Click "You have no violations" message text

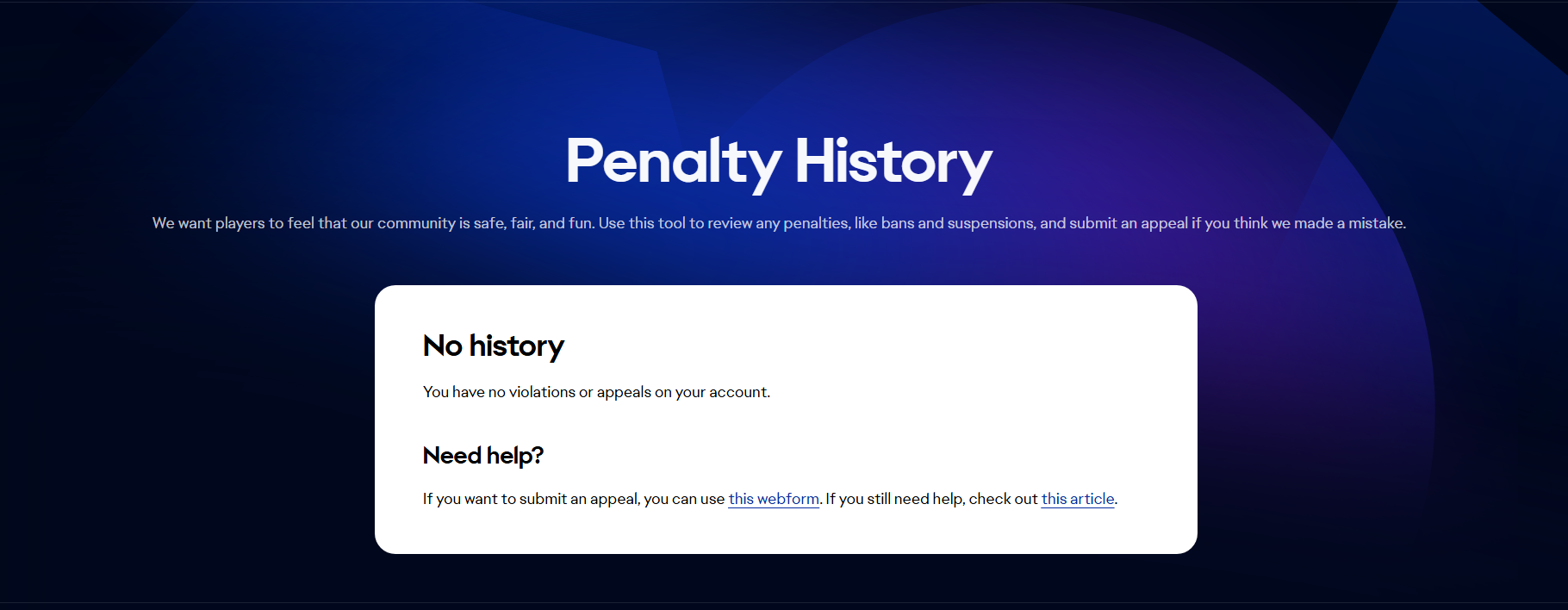[499, 392]
